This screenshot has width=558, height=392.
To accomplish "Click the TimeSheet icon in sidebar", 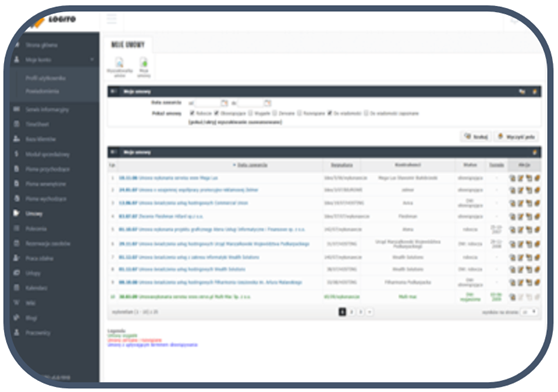I will pyautogui.click(x=17, y=124).
